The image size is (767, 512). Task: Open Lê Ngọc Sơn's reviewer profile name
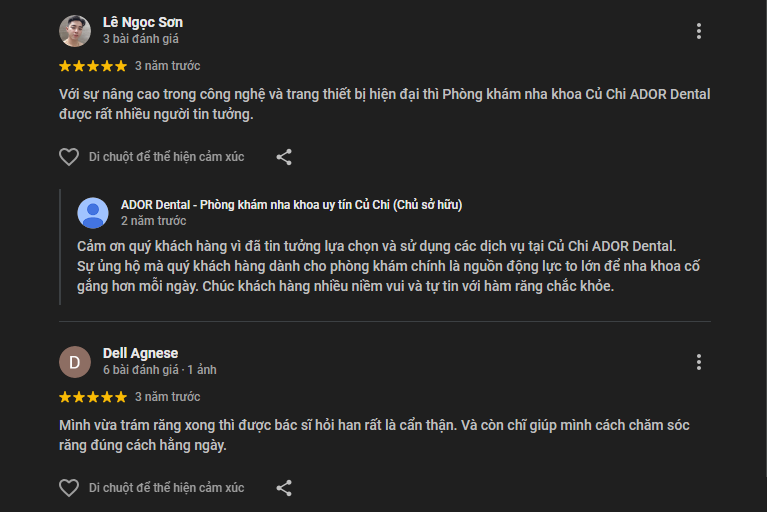coord(142,22)
